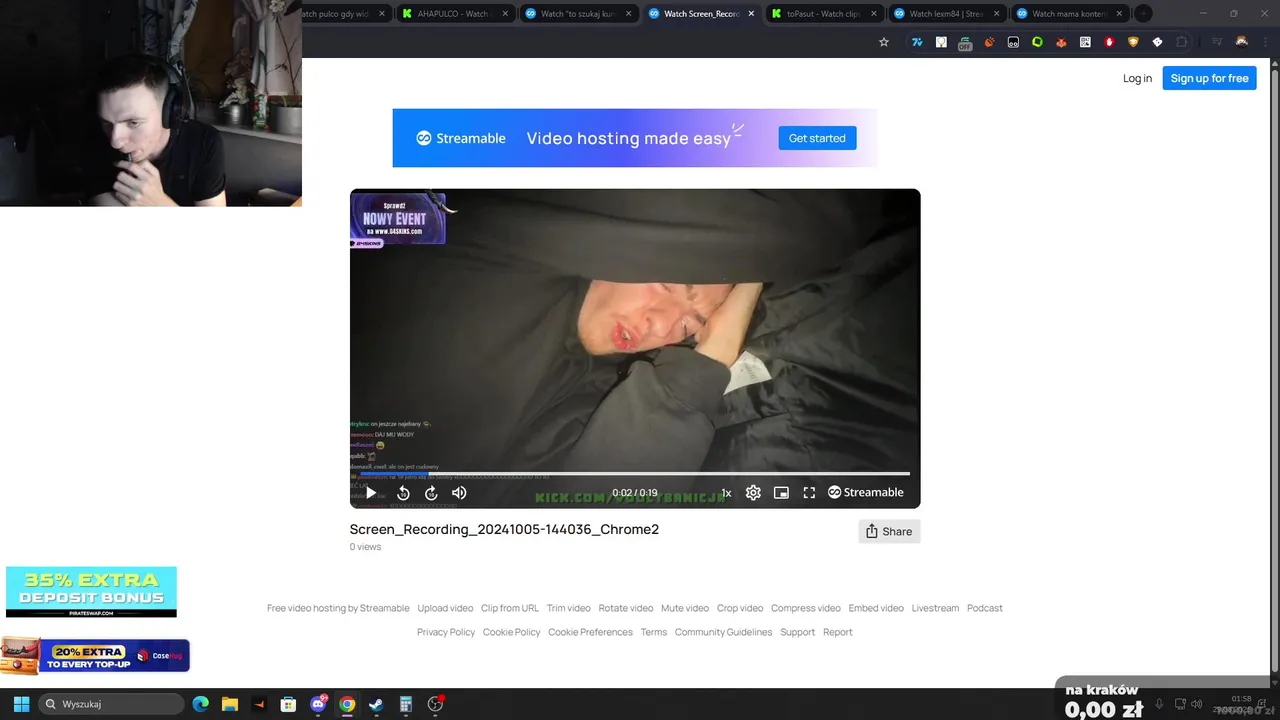Image resolution: width=1280 pixels, height=720 pixels.
Task: Mute the video volume
Action: [459, 493]
